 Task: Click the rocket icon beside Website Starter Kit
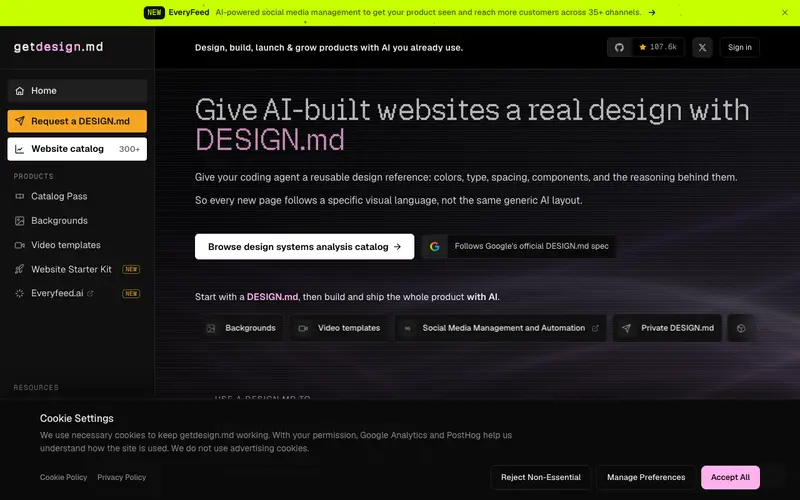(x=19, y=269)
